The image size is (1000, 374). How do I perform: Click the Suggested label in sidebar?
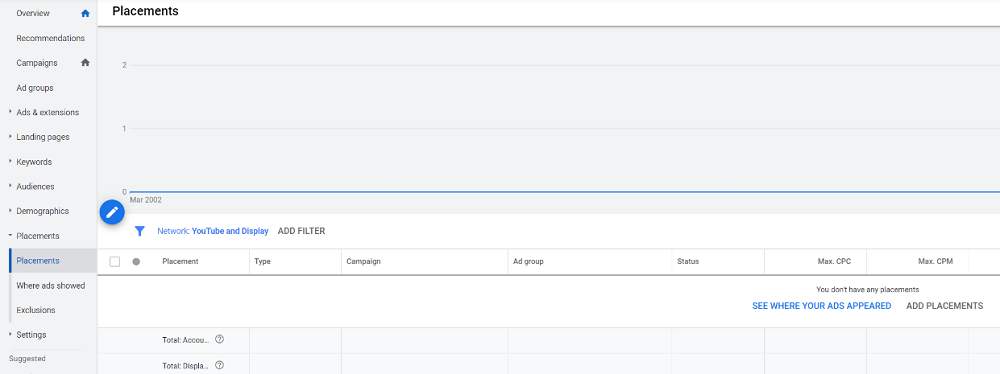(27, 359)
